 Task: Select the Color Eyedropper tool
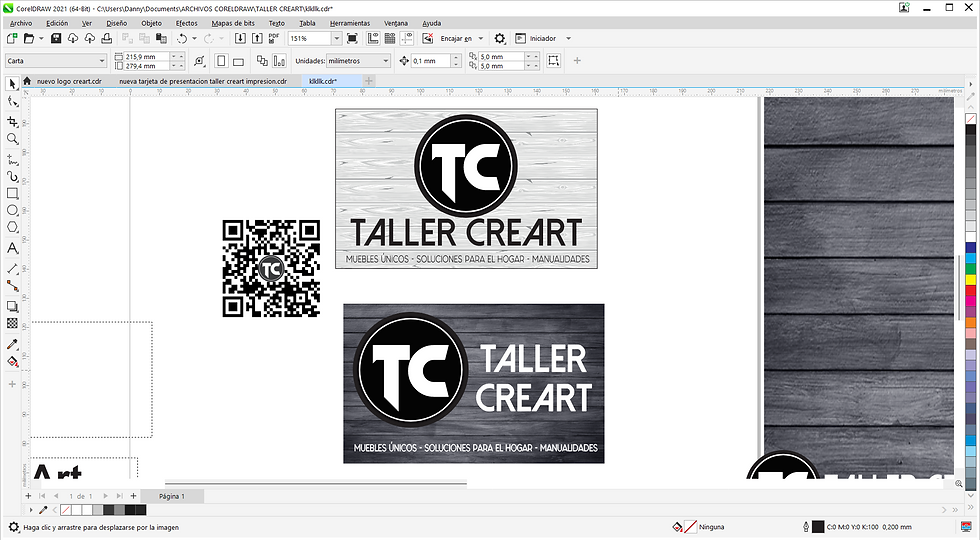click(x=12, y=344)
